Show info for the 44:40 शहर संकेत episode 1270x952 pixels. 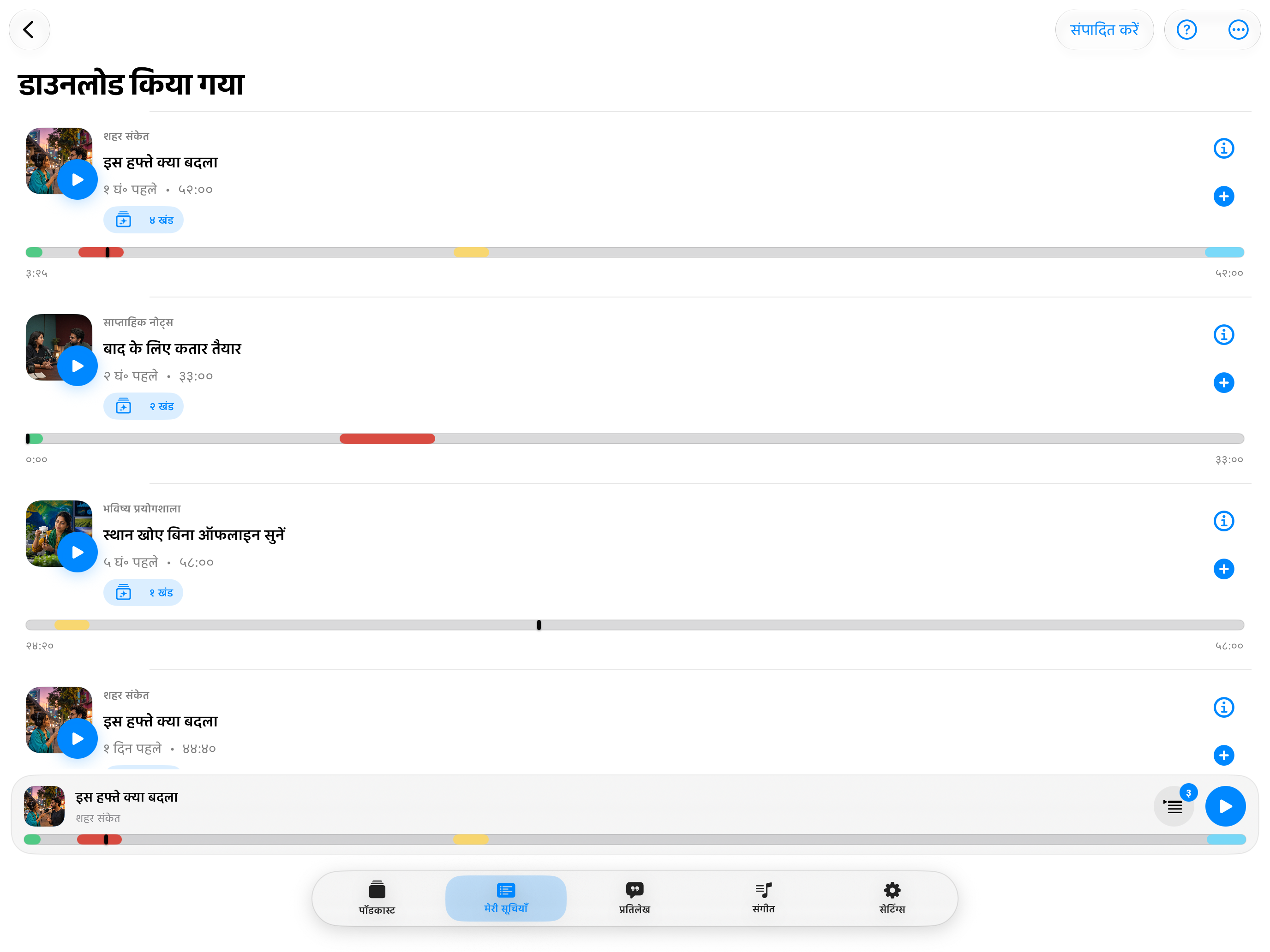point(1223,708)
